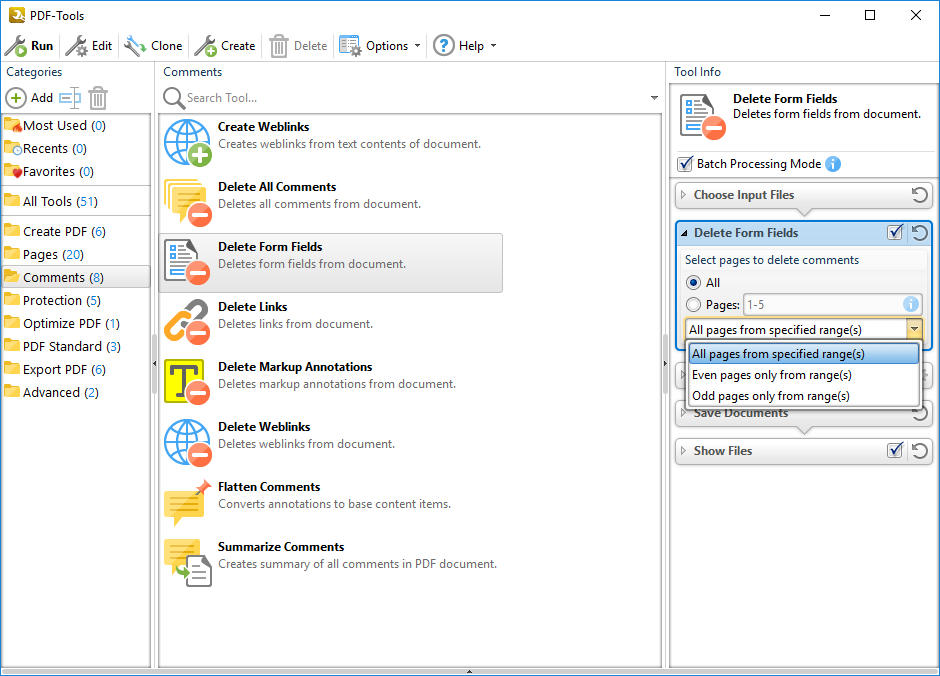Screen dimensions: 940x676
Task: Click the rename category icon
Action: [x=69, y=98]
